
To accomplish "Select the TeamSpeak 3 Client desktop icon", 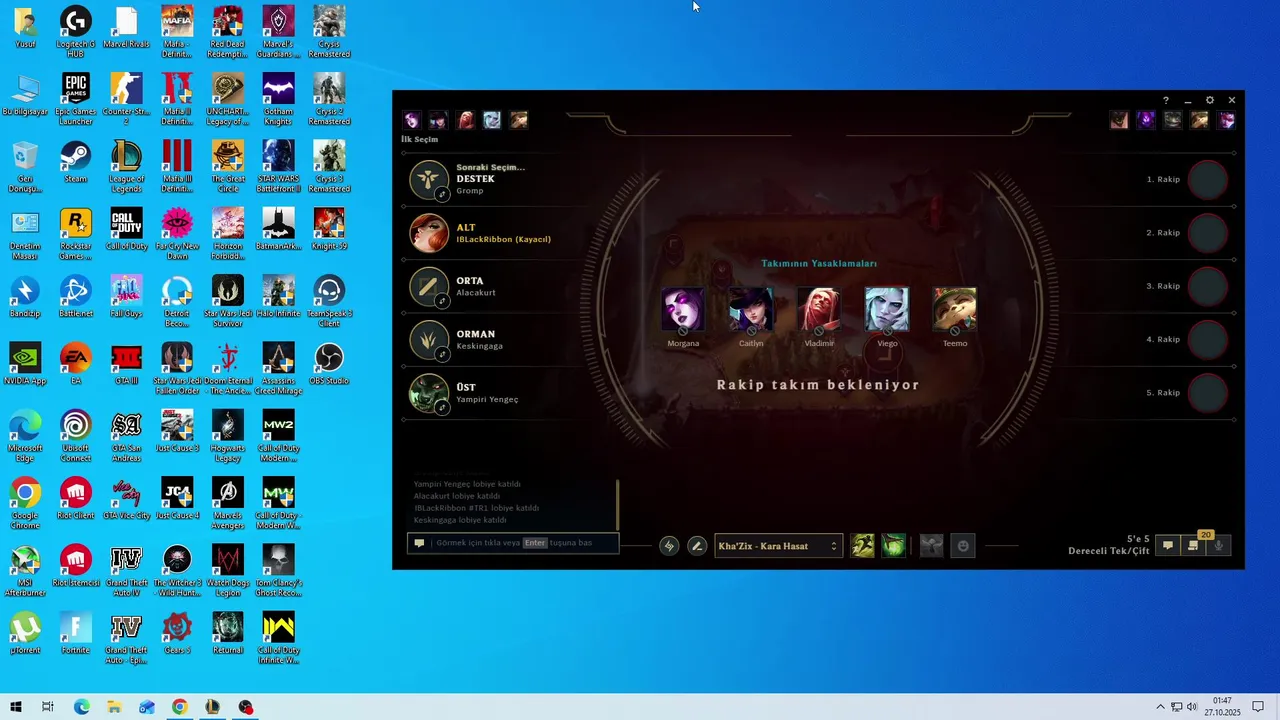I will click(329, 301).
